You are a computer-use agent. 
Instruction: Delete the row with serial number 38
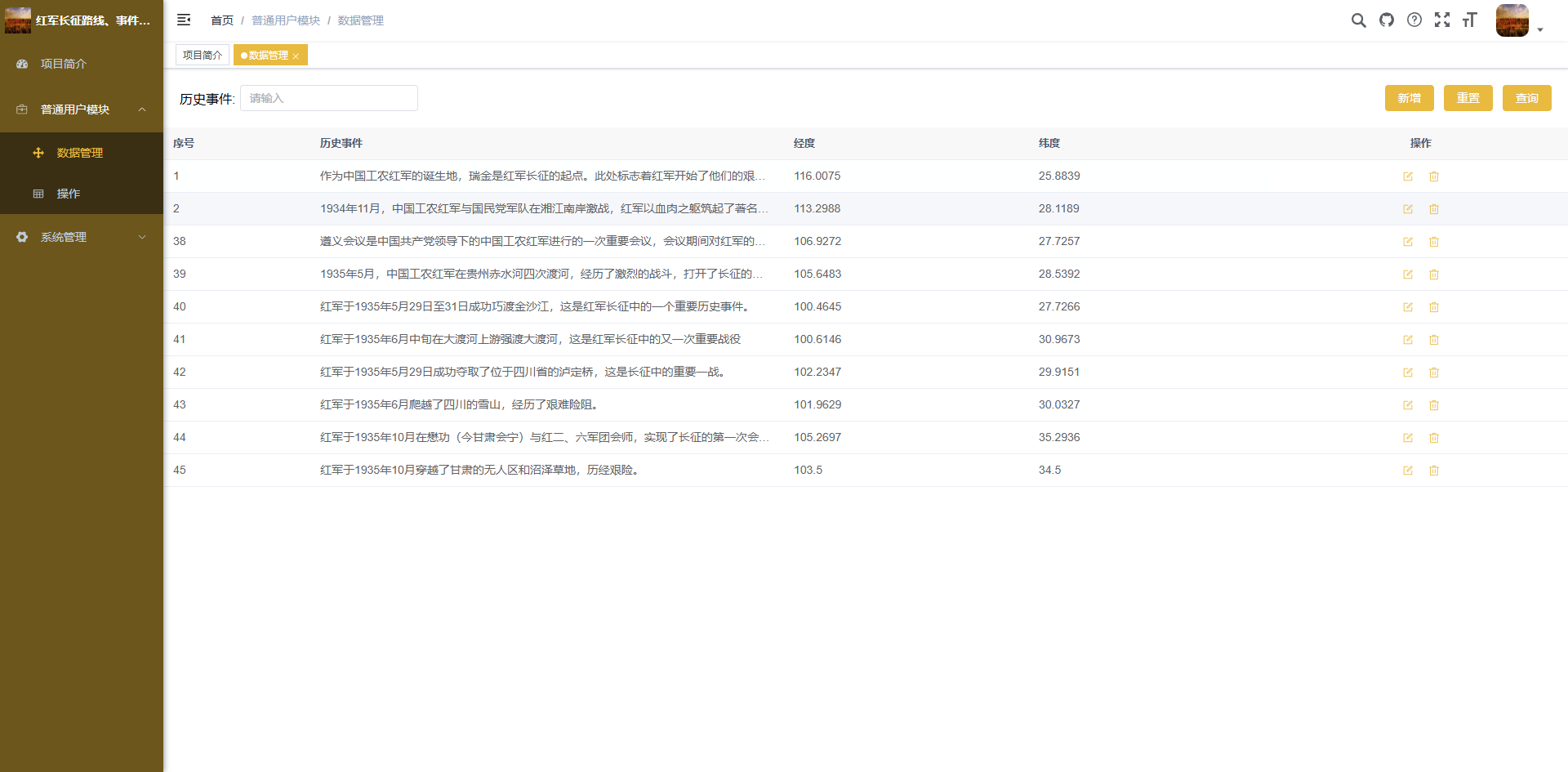pos(1433,242)
